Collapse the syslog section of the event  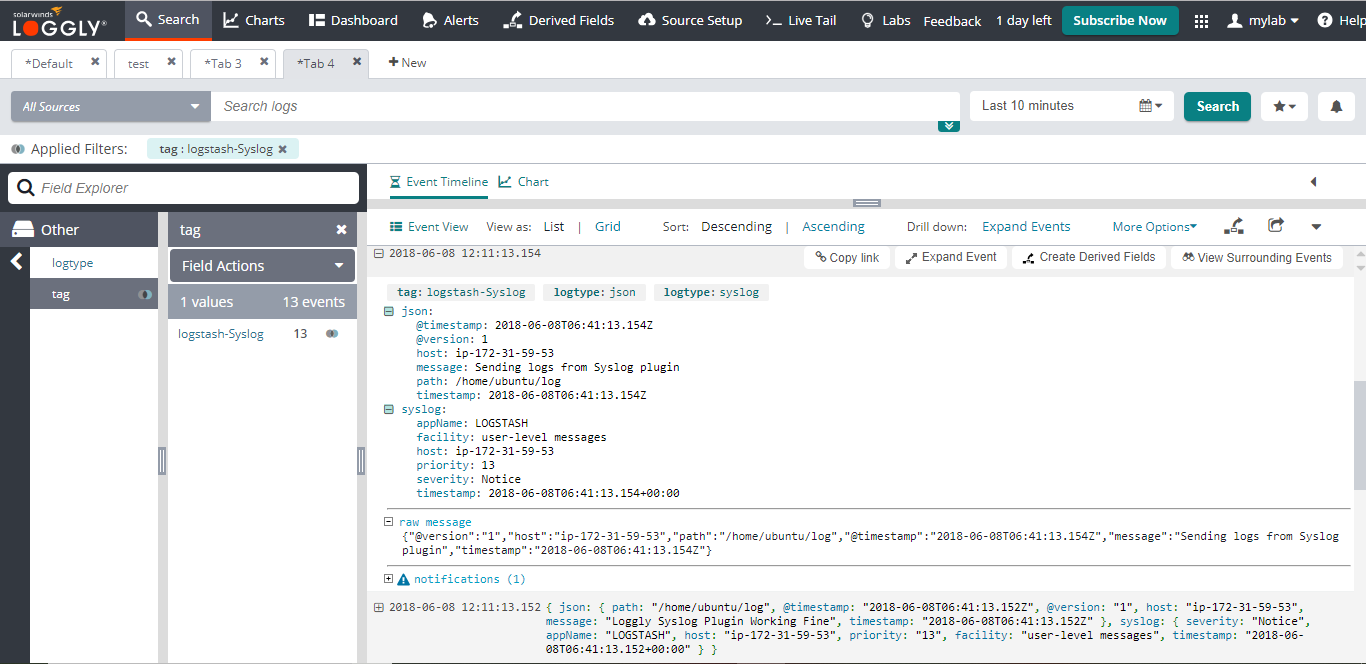tap(389, 409)
